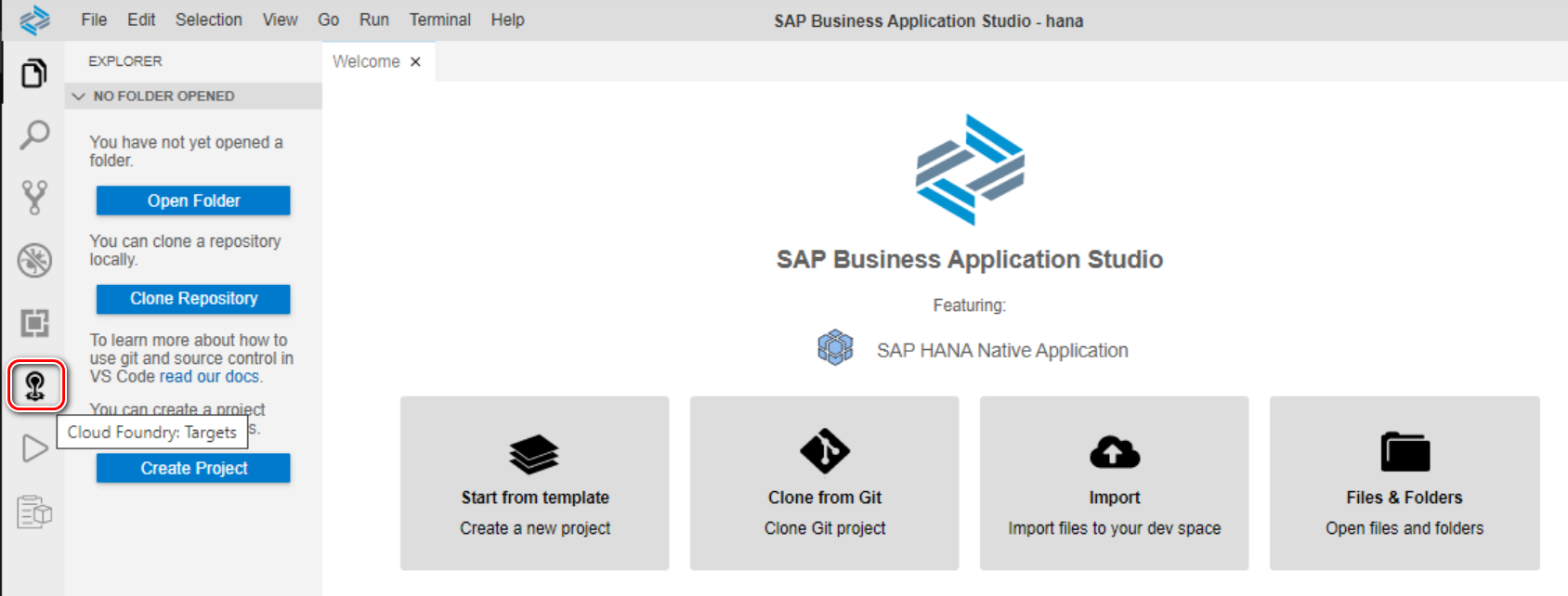The height and width of the screenshot is (596, 1568).
Task: Click the 'You can clone a repository locally' text
Action: click(x=185, y=250)
